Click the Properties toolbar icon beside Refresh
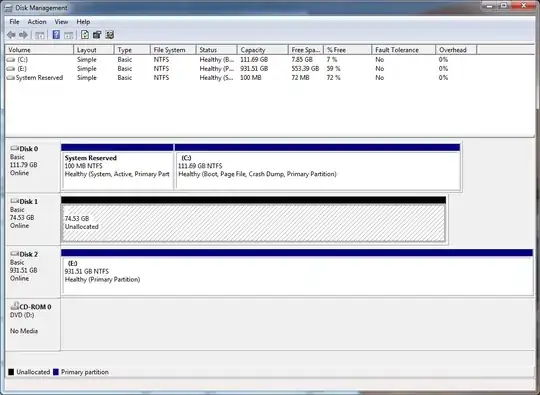Image resolution: width=540 pixels, height=395 pixels. pyautogui.click(x=97, y=35)
